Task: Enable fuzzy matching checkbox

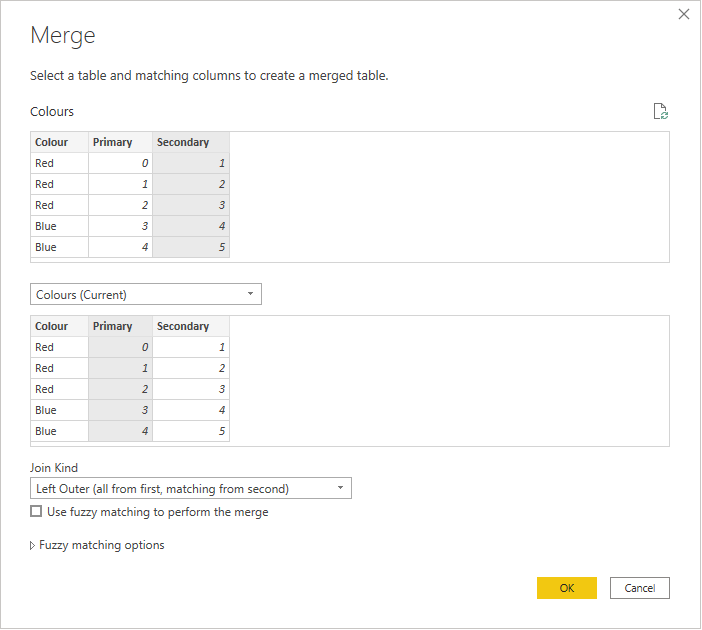Action: pyautogui.click(x=37, y=512)
